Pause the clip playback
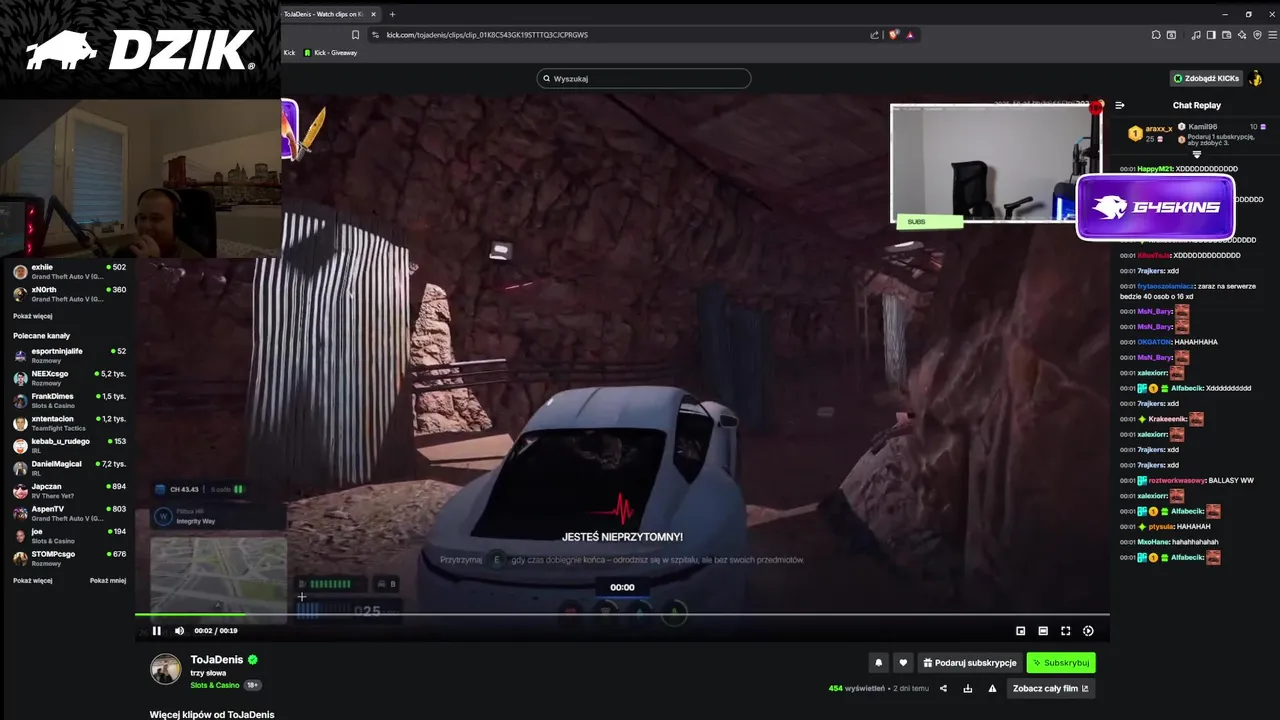This screenshot has width=1280, height=720. coord(156,631)
